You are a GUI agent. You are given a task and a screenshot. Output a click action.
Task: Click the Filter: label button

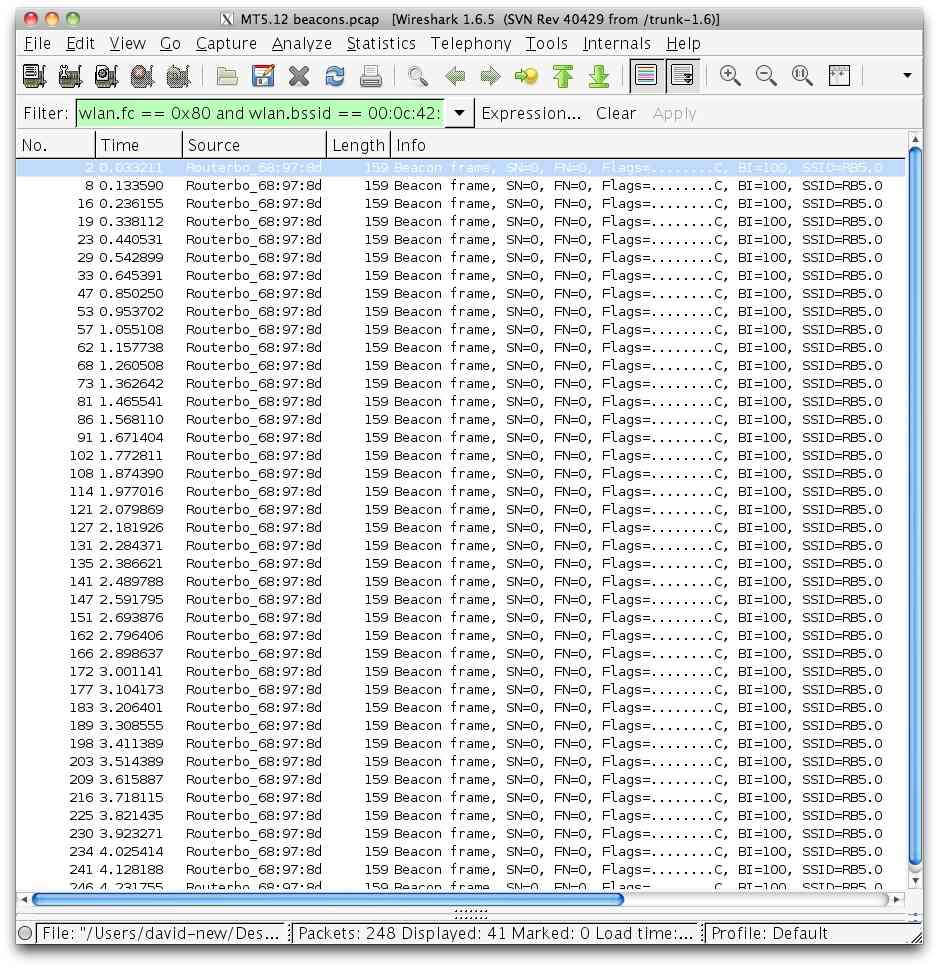coord(46,114)
